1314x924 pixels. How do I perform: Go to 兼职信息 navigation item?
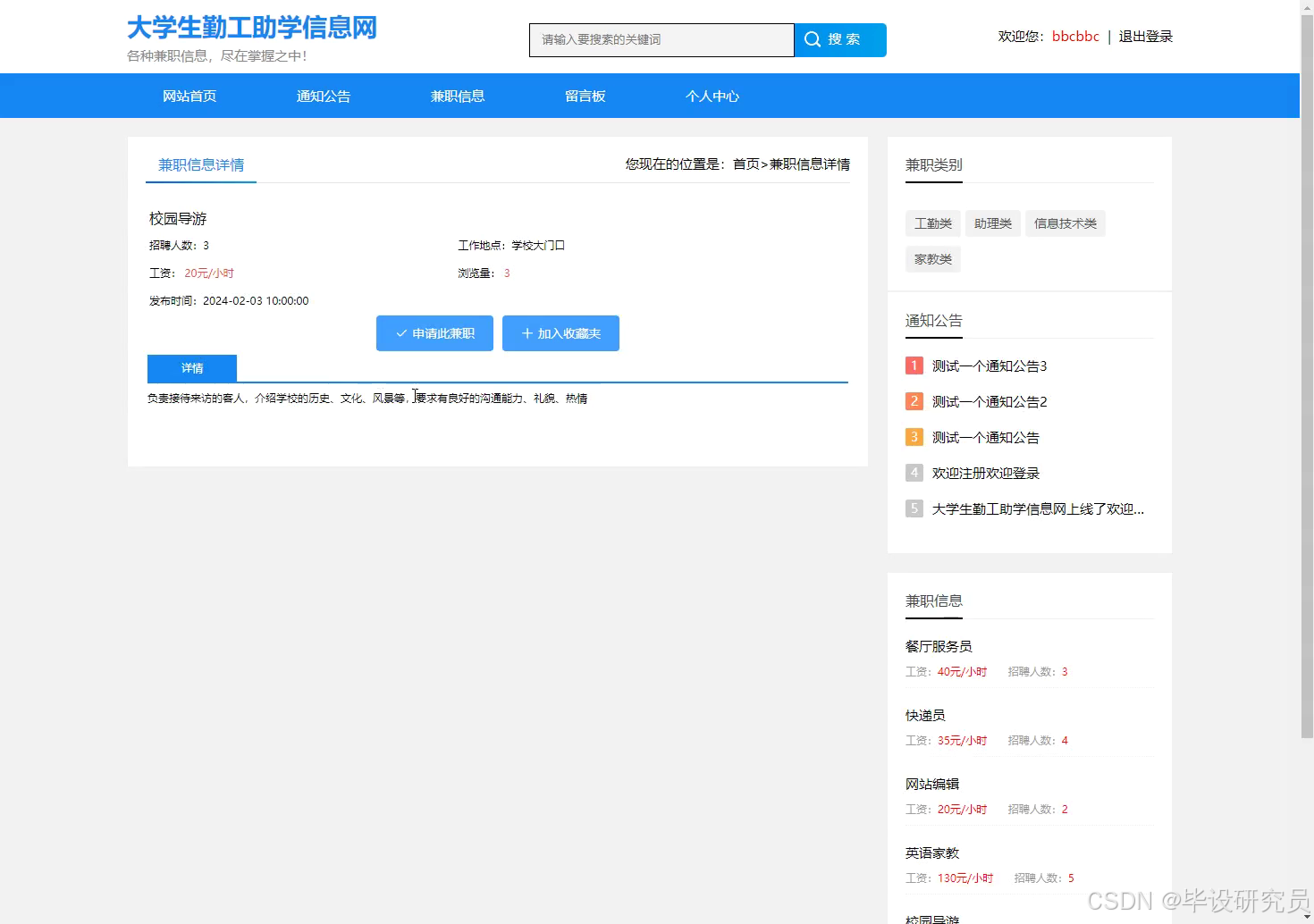click(458, 96)
